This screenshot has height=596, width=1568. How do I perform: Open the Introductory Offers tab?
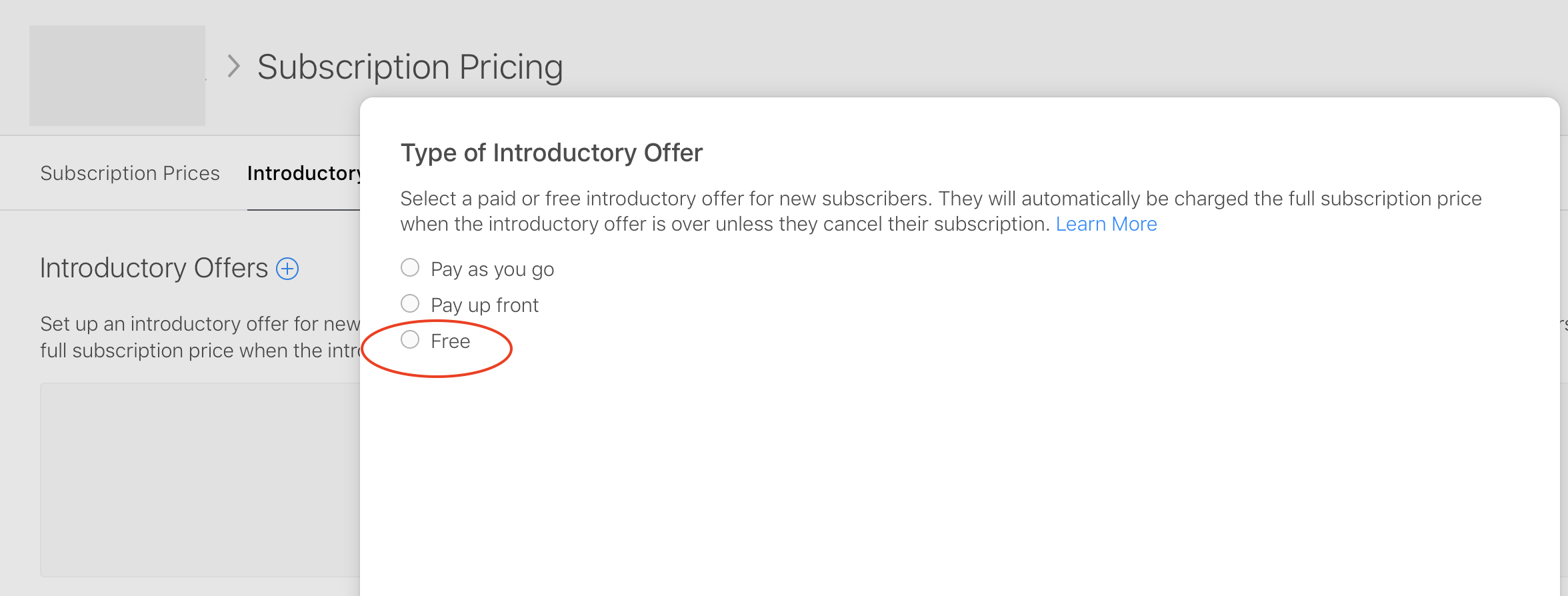point(304,173)
